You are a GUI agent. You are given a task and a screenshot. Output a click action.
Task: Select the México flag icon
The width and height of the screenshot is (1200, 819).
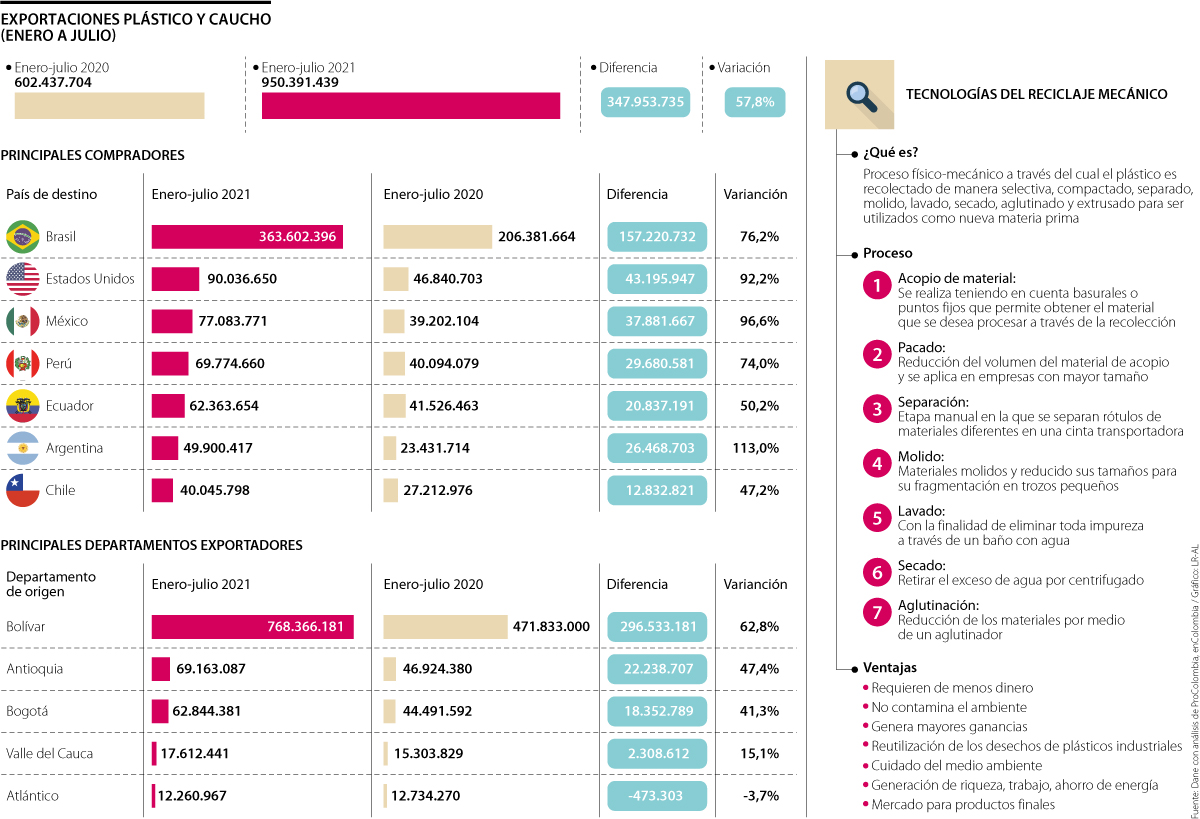22,321
